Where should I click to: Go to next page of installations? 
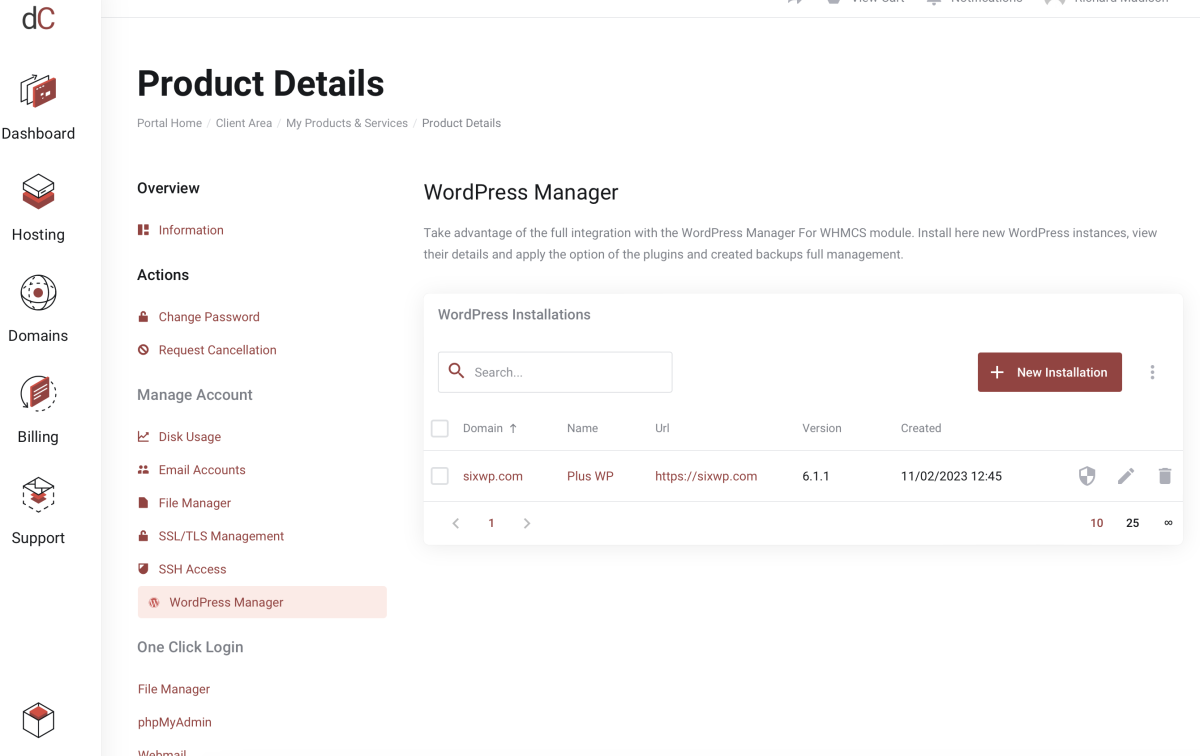[527, 523]
